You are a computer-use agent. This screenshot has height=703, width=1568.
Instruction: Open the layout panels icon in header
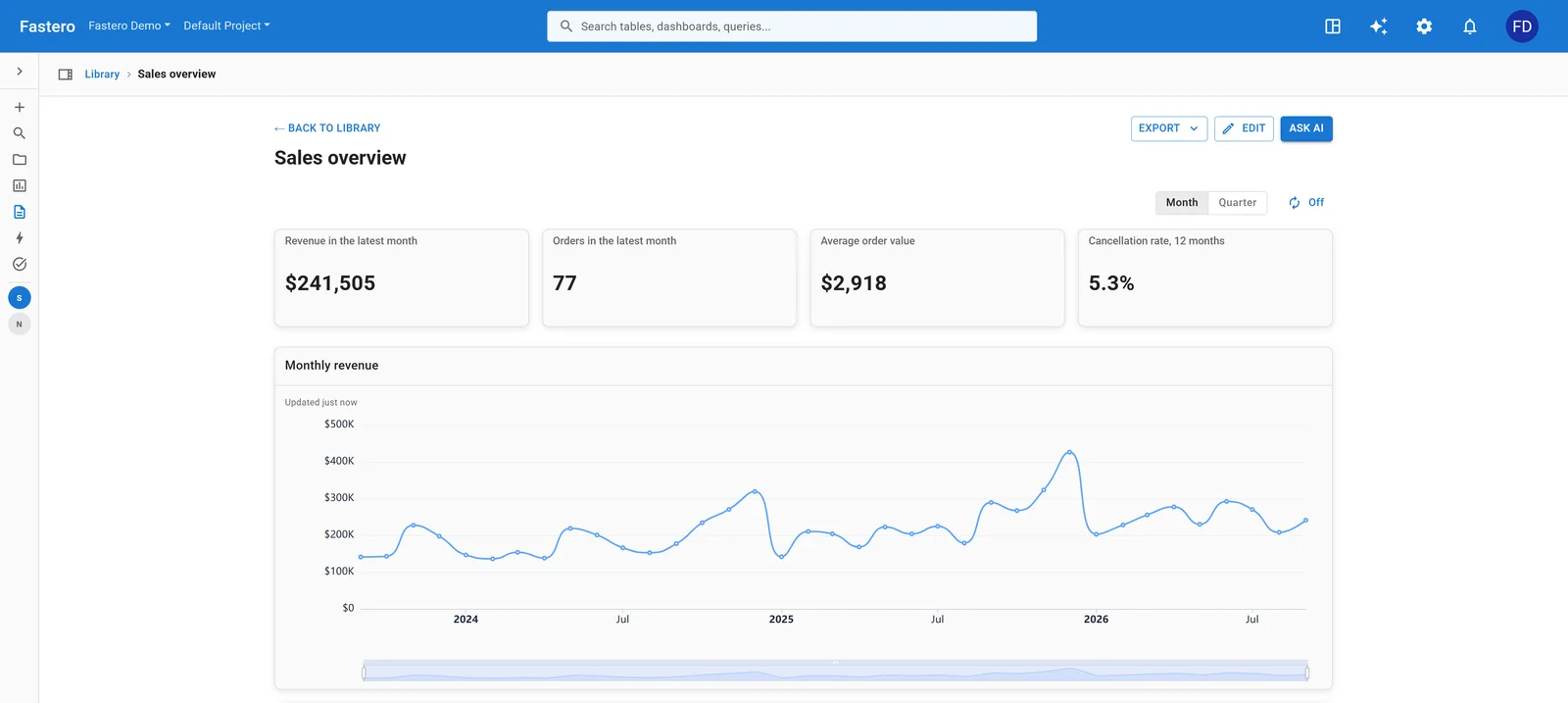1333,26
